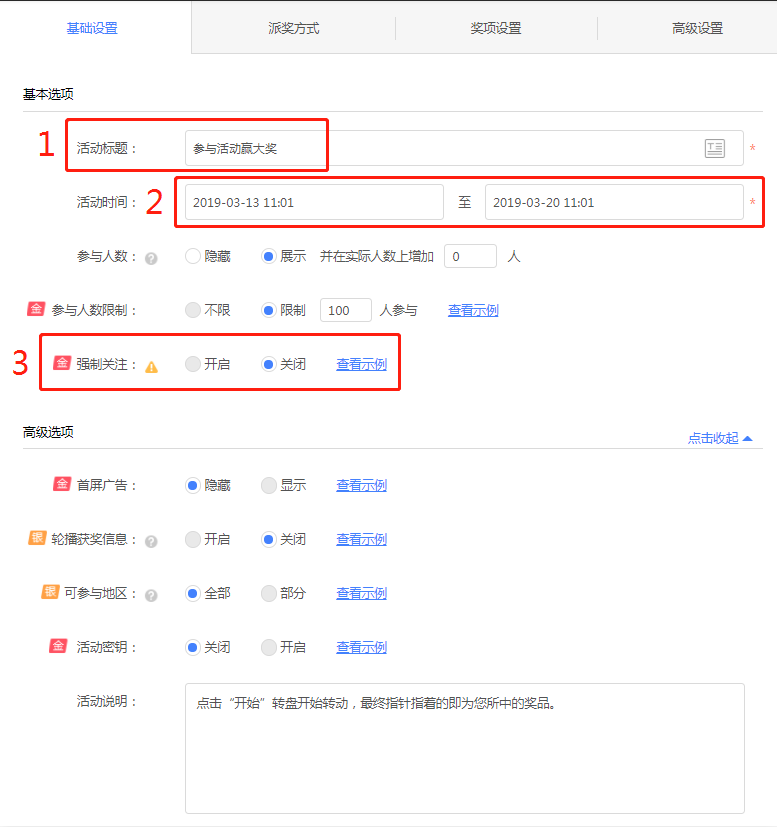
Task: Select 关闭 for 轮播获奖信息
Action: (269, 539)
